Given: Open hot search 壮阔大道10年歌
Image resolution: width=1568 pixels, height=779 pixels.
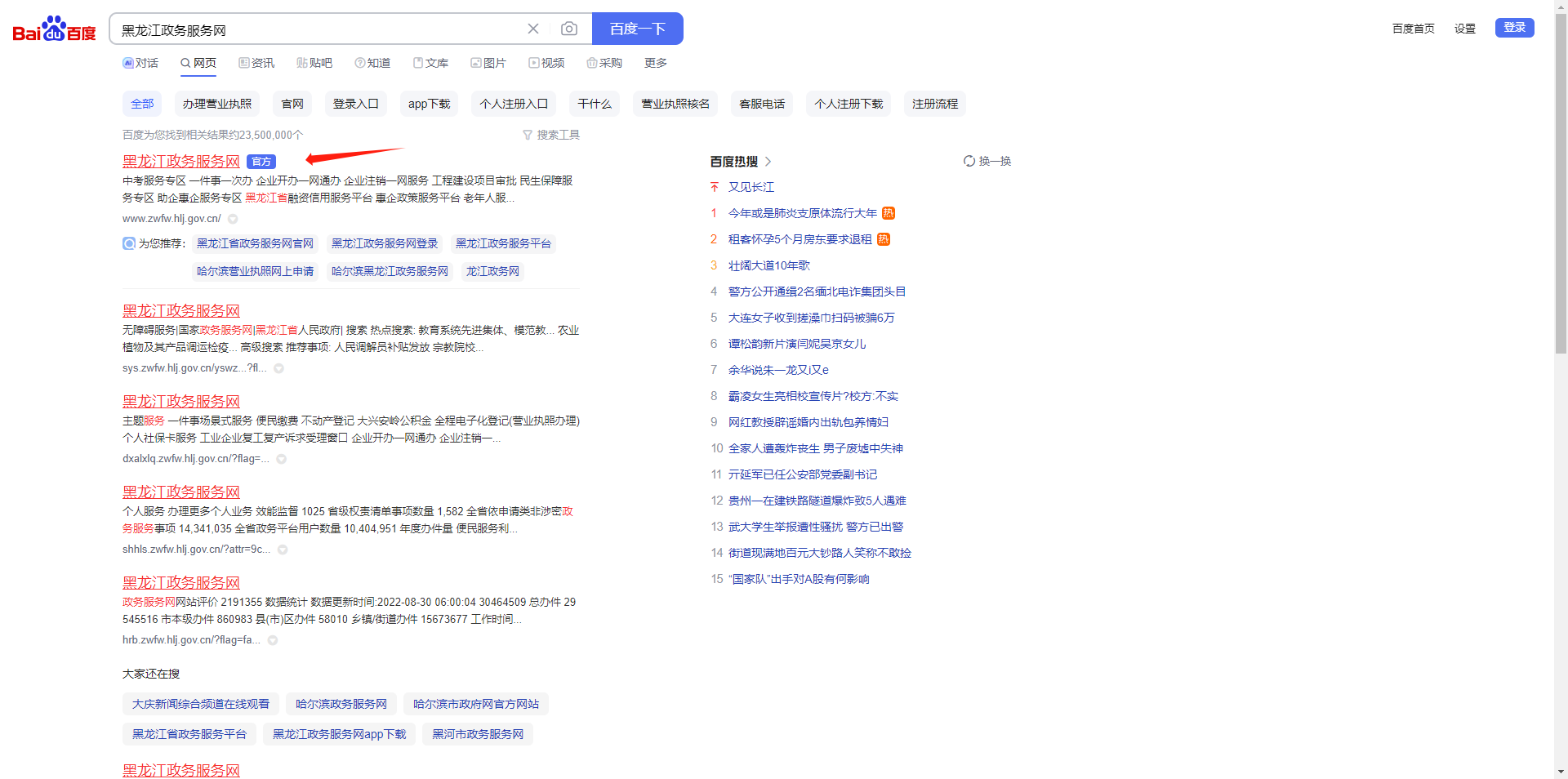Looking at the screenshot, I should pyautogui.click(x=769, y=265).
